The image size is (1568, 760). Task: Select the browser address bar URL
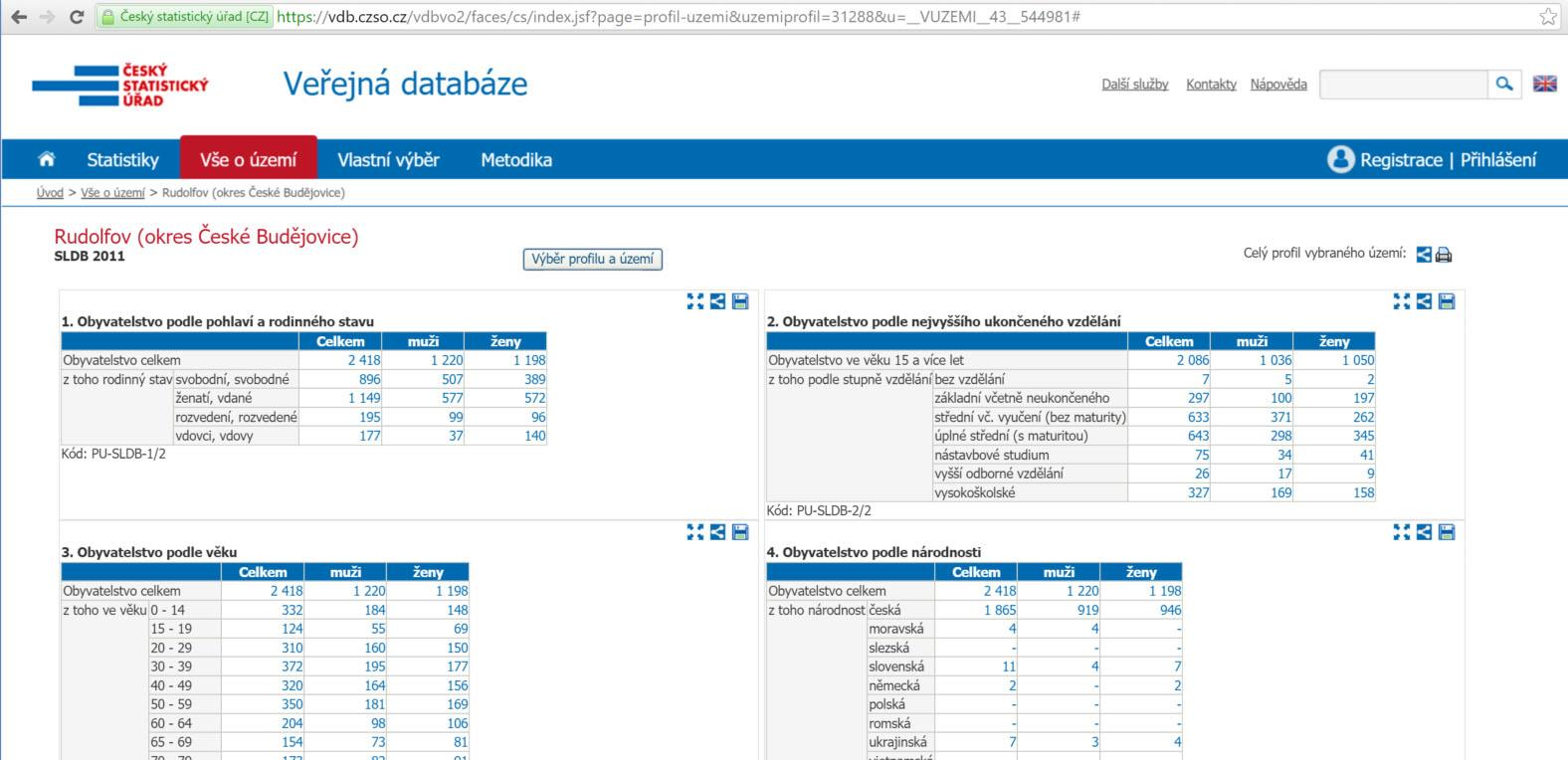679,17
